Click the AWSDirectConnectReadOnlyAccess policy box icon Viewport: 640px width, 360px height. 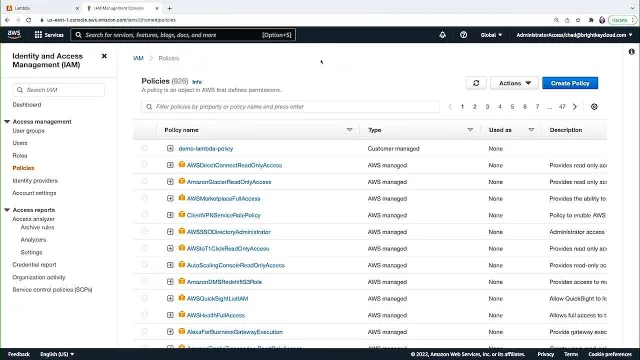[182, 164]
